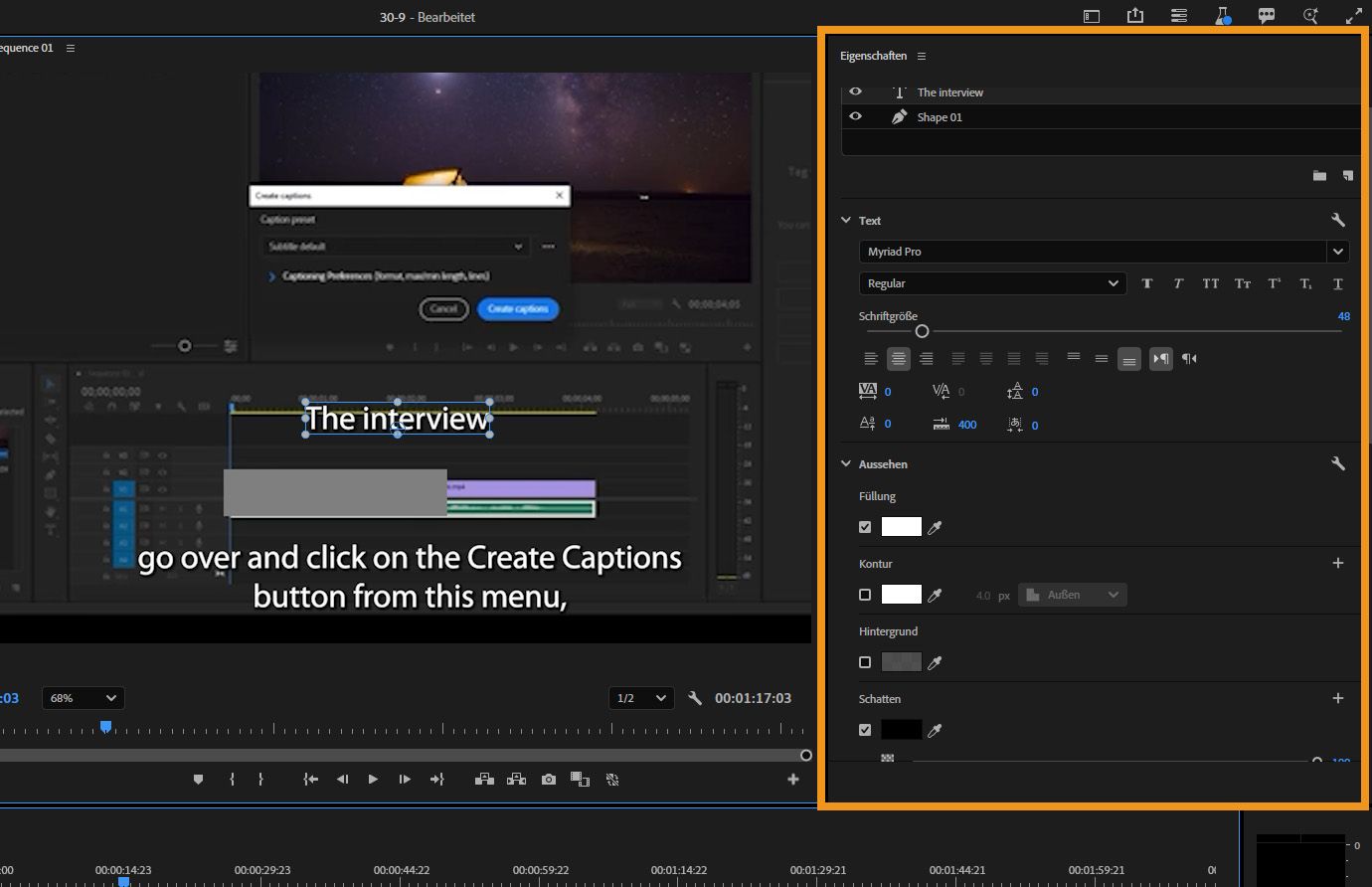Click the white Füllung color swatch

pyautogui.click(x=902, y=527)
